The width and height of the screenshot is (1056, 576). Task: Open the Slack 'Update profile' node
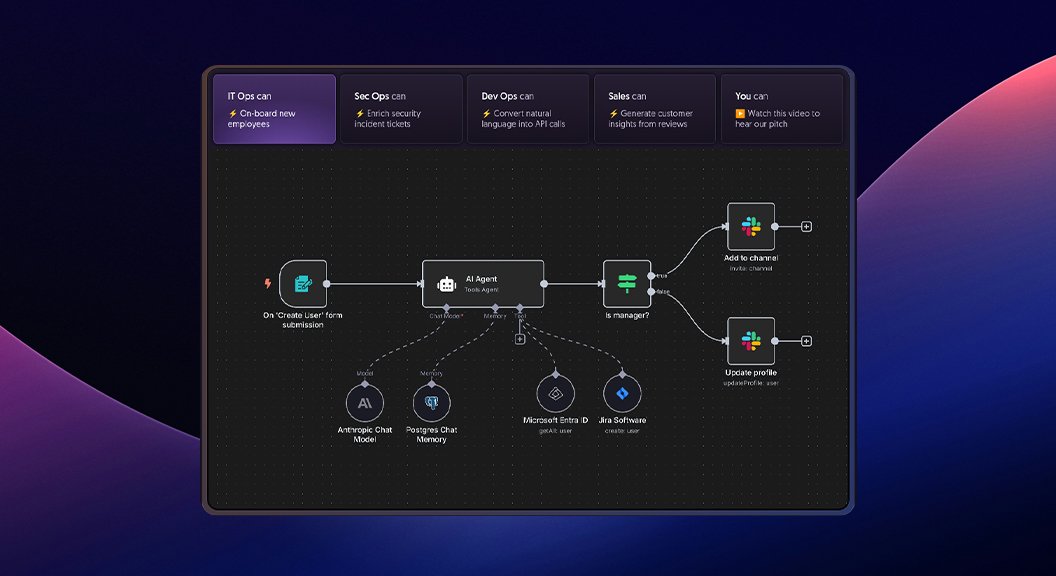click(751, 341)
